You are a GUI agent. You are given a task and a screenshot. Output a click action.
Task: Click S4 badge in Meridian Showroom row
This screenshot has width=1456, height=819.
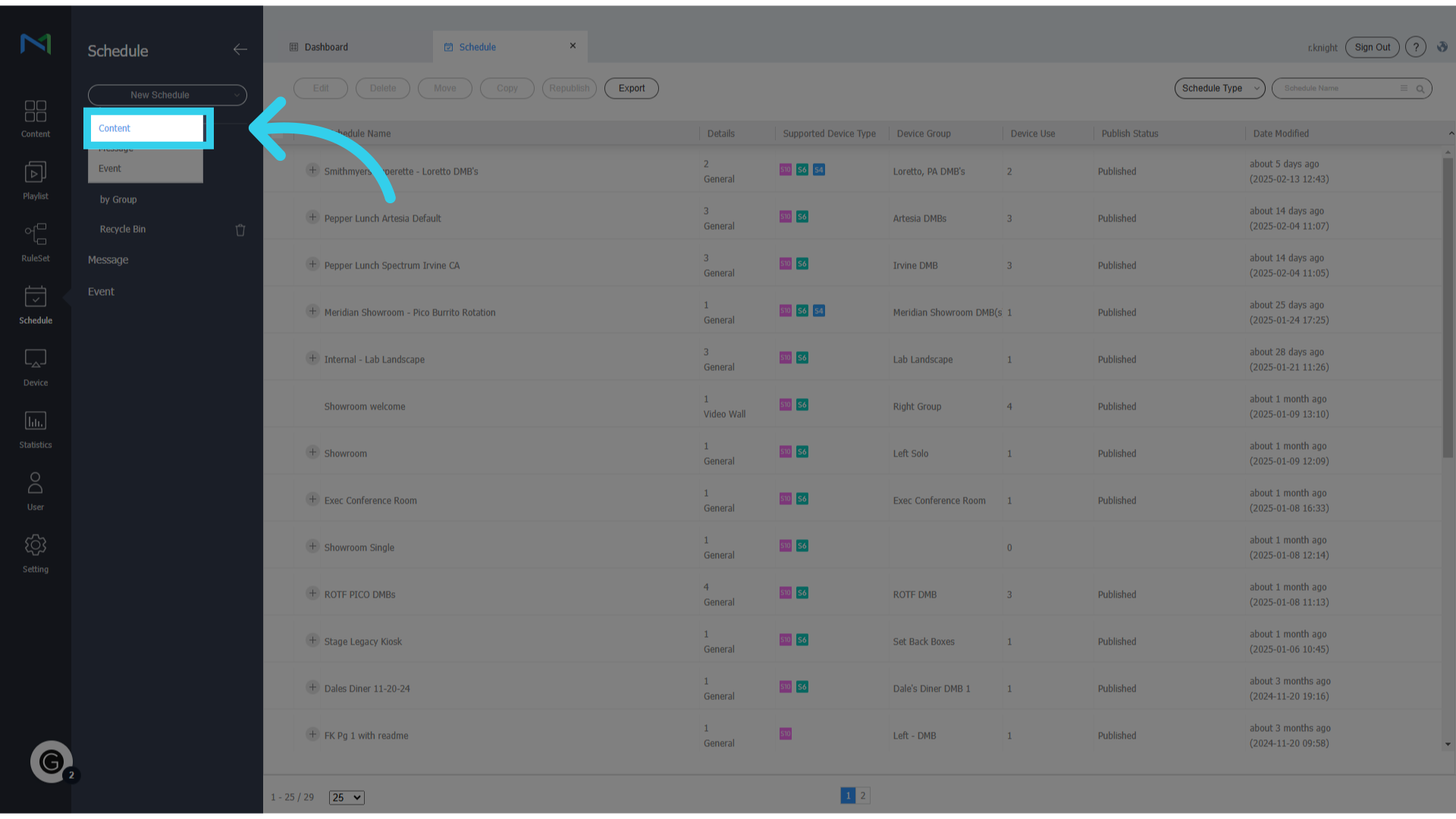(x=819, y=311)
